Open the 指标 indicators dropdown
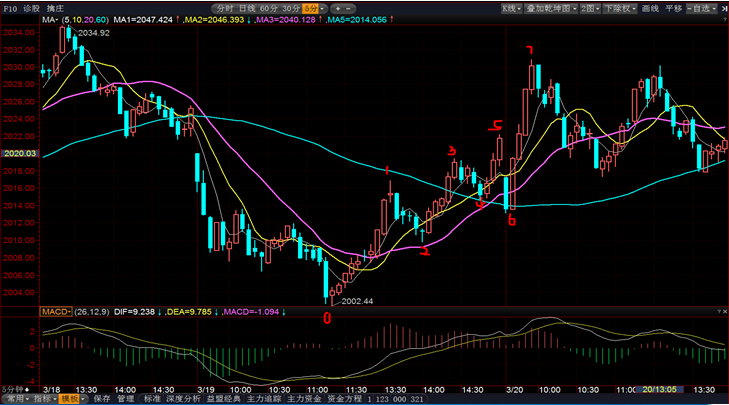 (45, 399)
